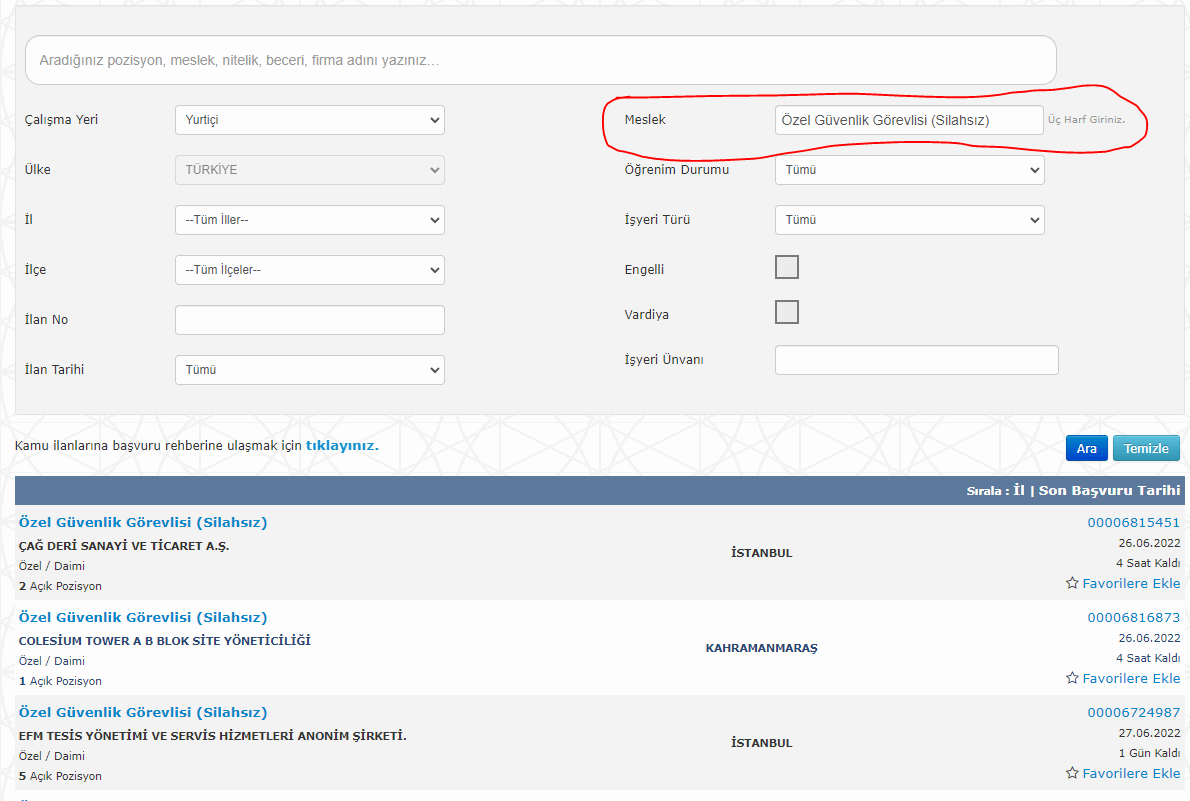
Task: Click star icon for ÇAĞ DERİ listing
Action: [1072, 583]
